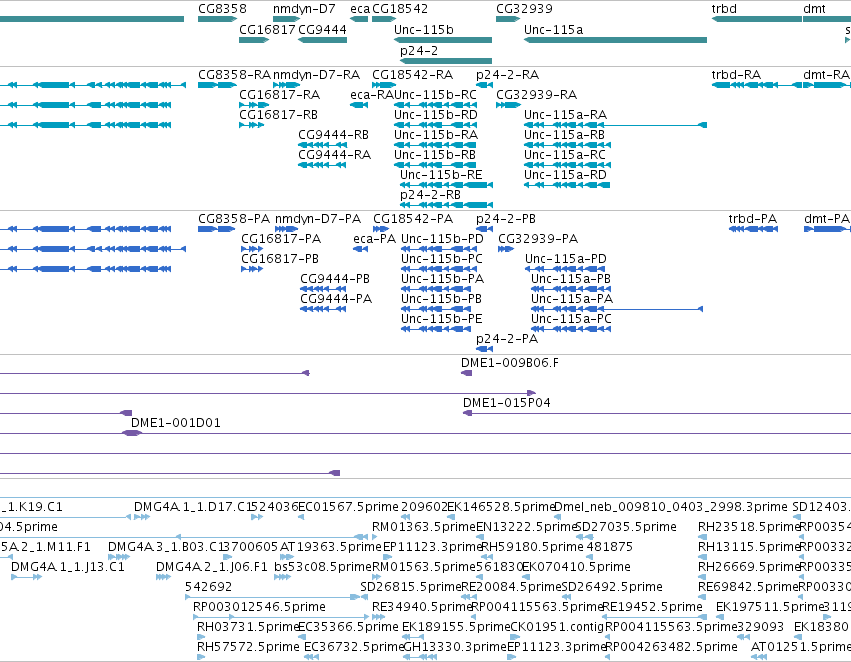Select the Unc-115a-PA protein glyph
This screenshot has height=662, width=851.
(x=617, y=309)
